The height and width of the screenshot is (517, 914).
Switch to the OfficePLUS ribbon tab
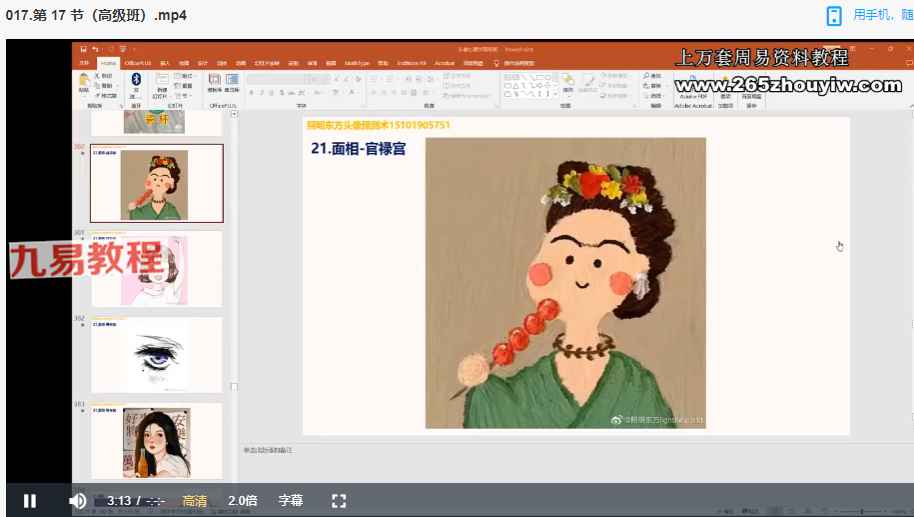coord(138,63)
